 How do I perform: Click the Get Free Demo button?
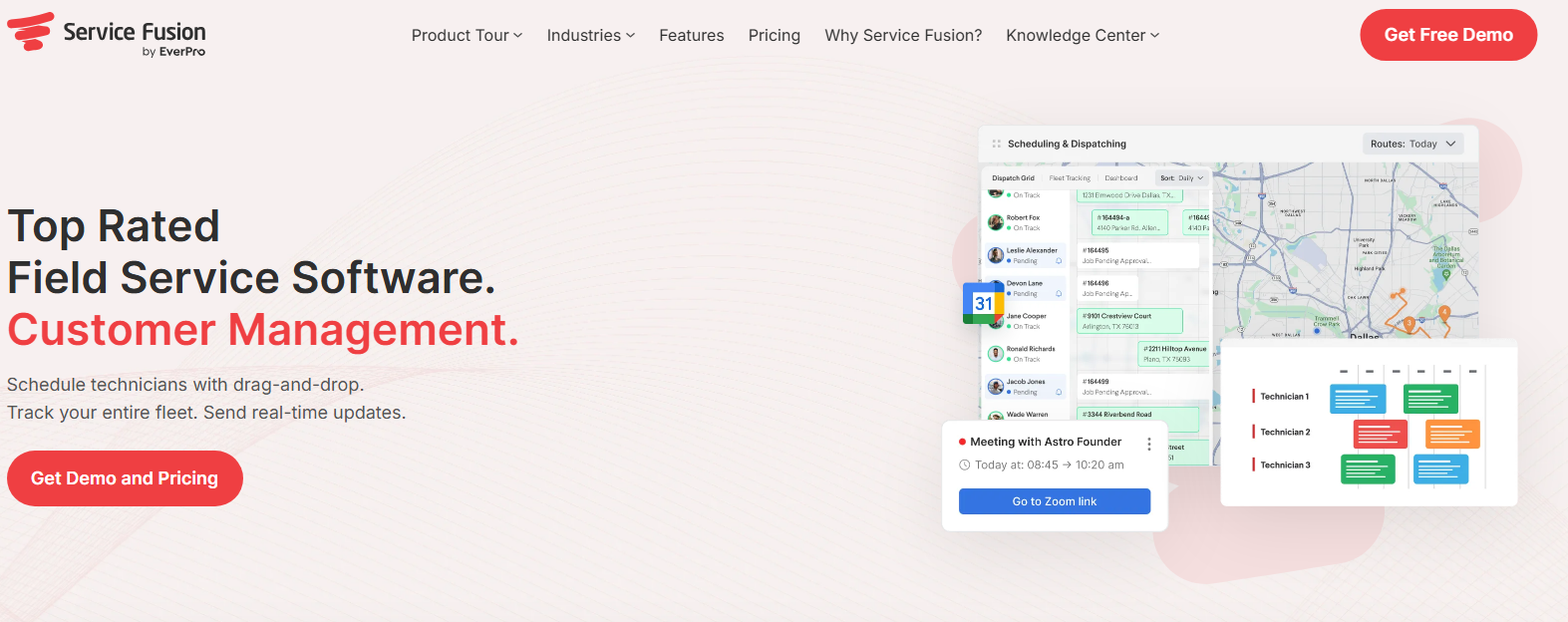[x=1448, y=35]
